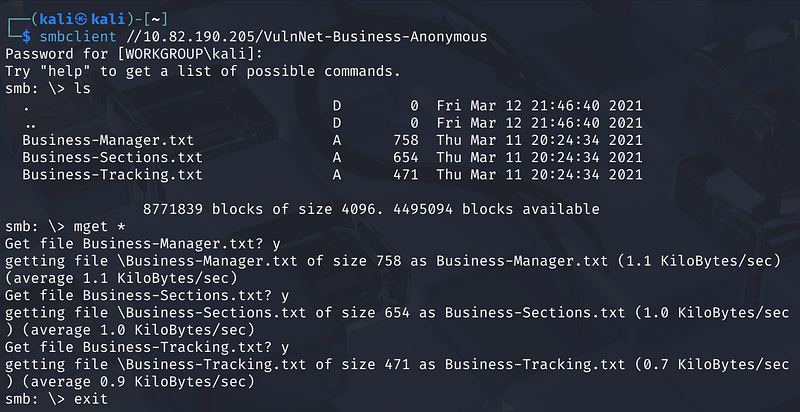Select the double-dot parent directory entry
The image size is (800, 412).
pyautogui.click(x=29, y=123)
